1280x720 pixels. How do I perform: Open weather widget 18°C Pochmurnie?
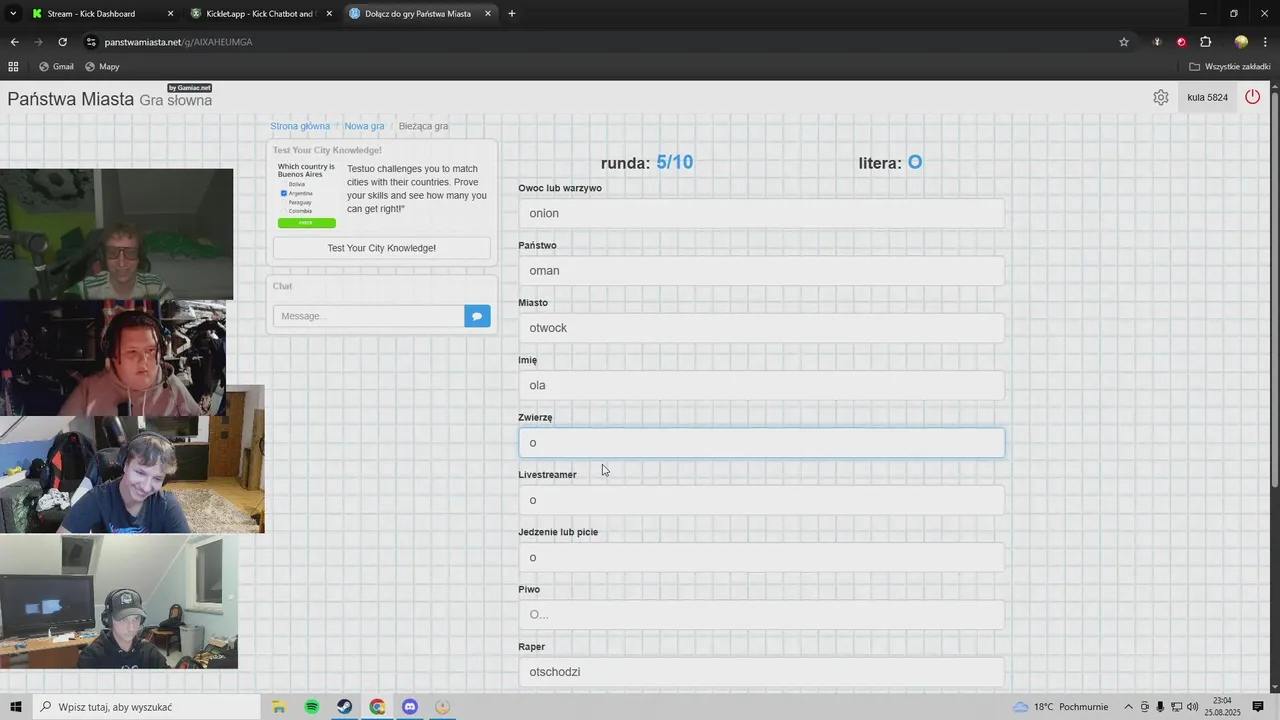tap(1061, 707)
